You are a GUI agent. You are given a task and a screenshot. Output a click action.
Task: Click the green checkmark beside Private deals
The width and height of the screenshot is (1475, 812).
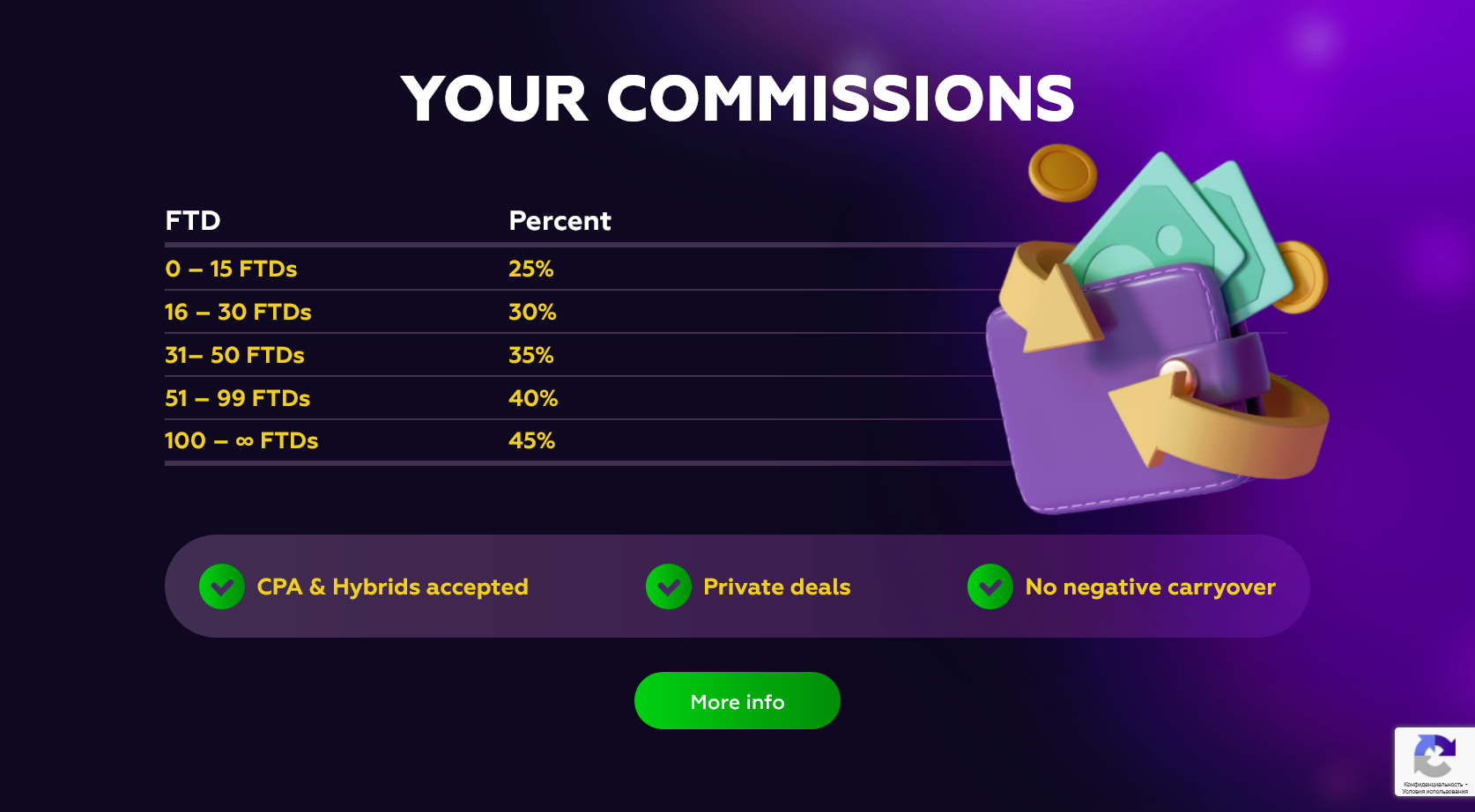(668, 587)
